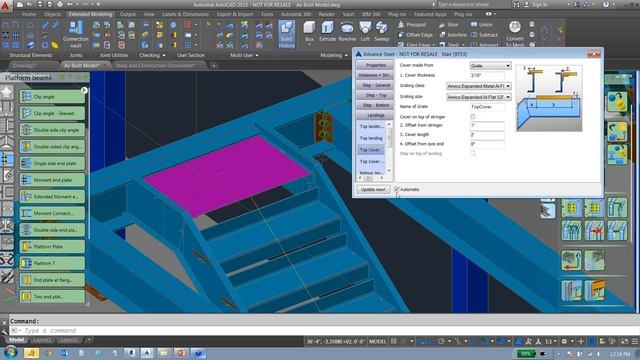Select the Box solid tool
The height and width of the screenshot is (360, 640).
coord(309,31)
